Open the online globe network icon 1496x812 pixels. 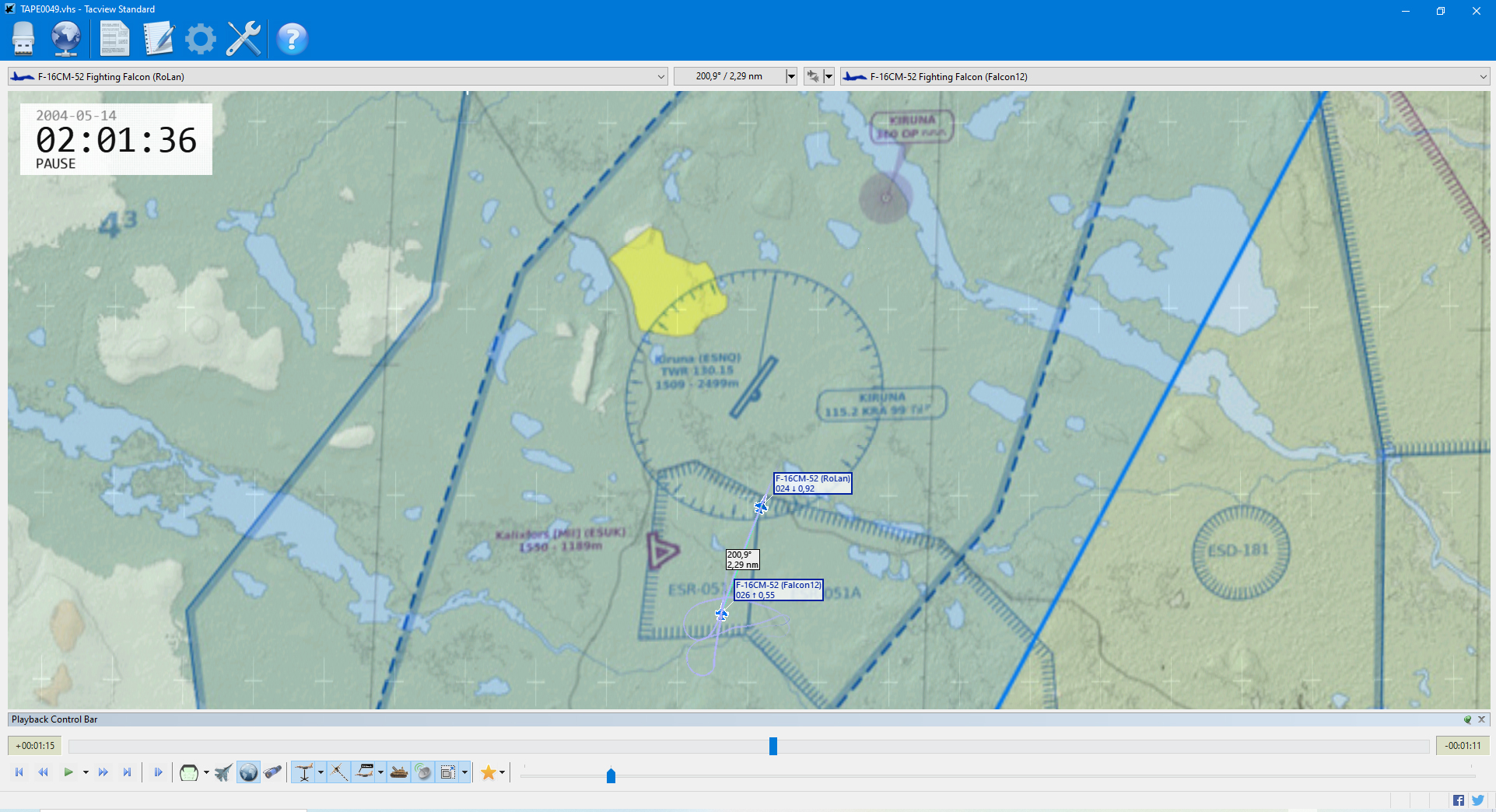click(x=66, y=38)
